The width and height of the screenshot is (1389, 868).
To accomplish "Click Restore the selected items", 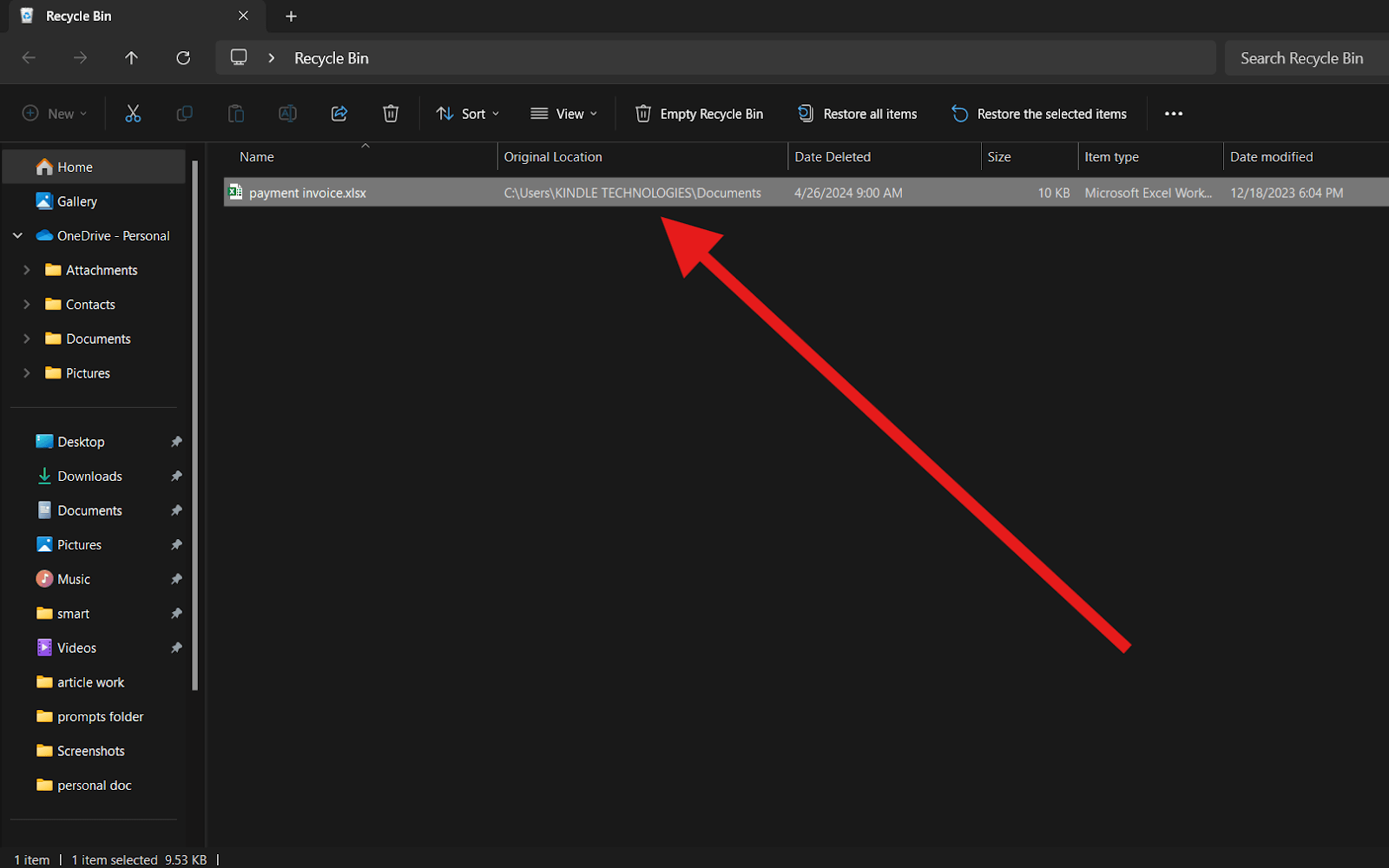I will pyautogui.click(x=1039, y=114).
